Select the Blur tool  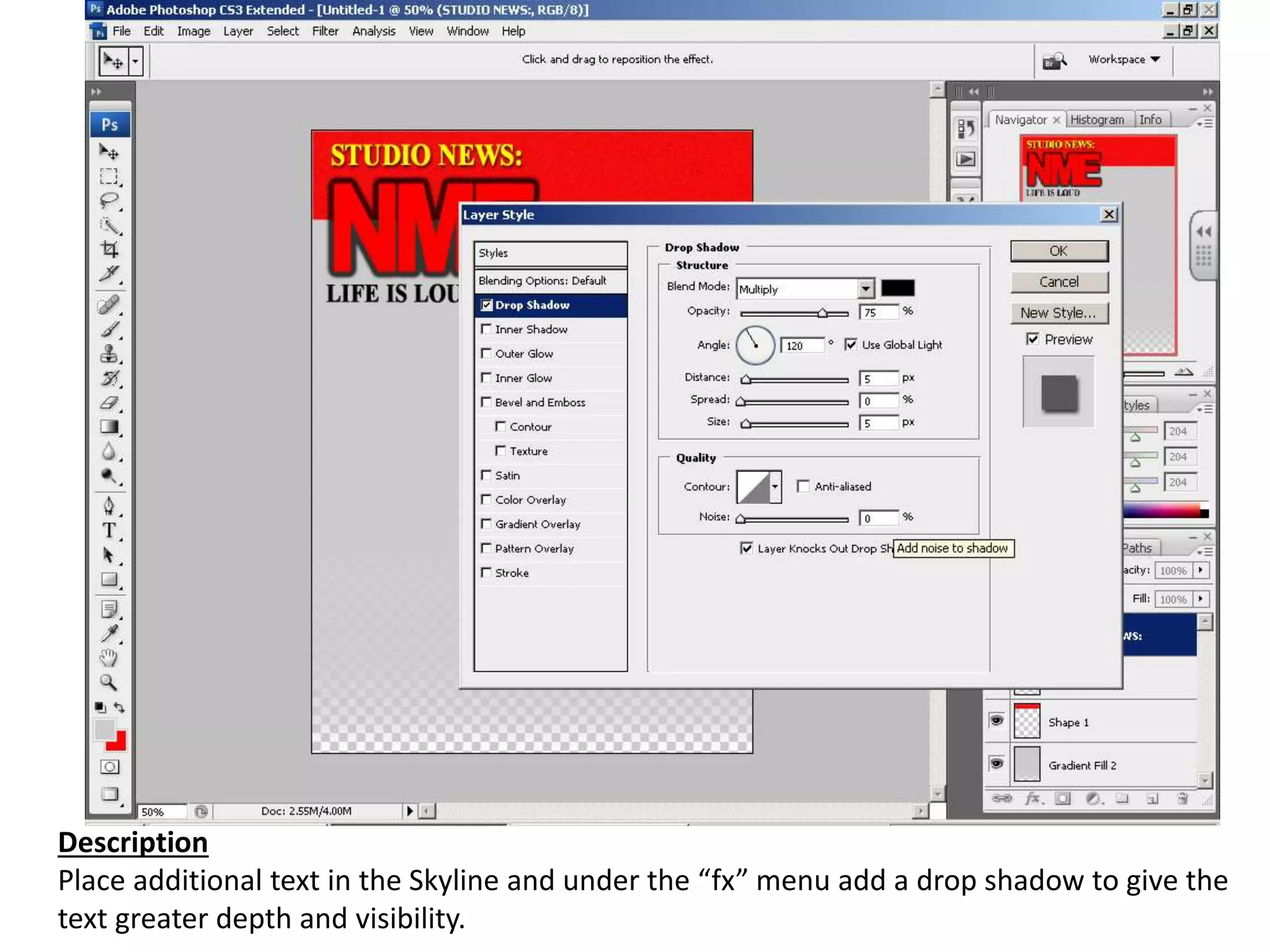109,452
